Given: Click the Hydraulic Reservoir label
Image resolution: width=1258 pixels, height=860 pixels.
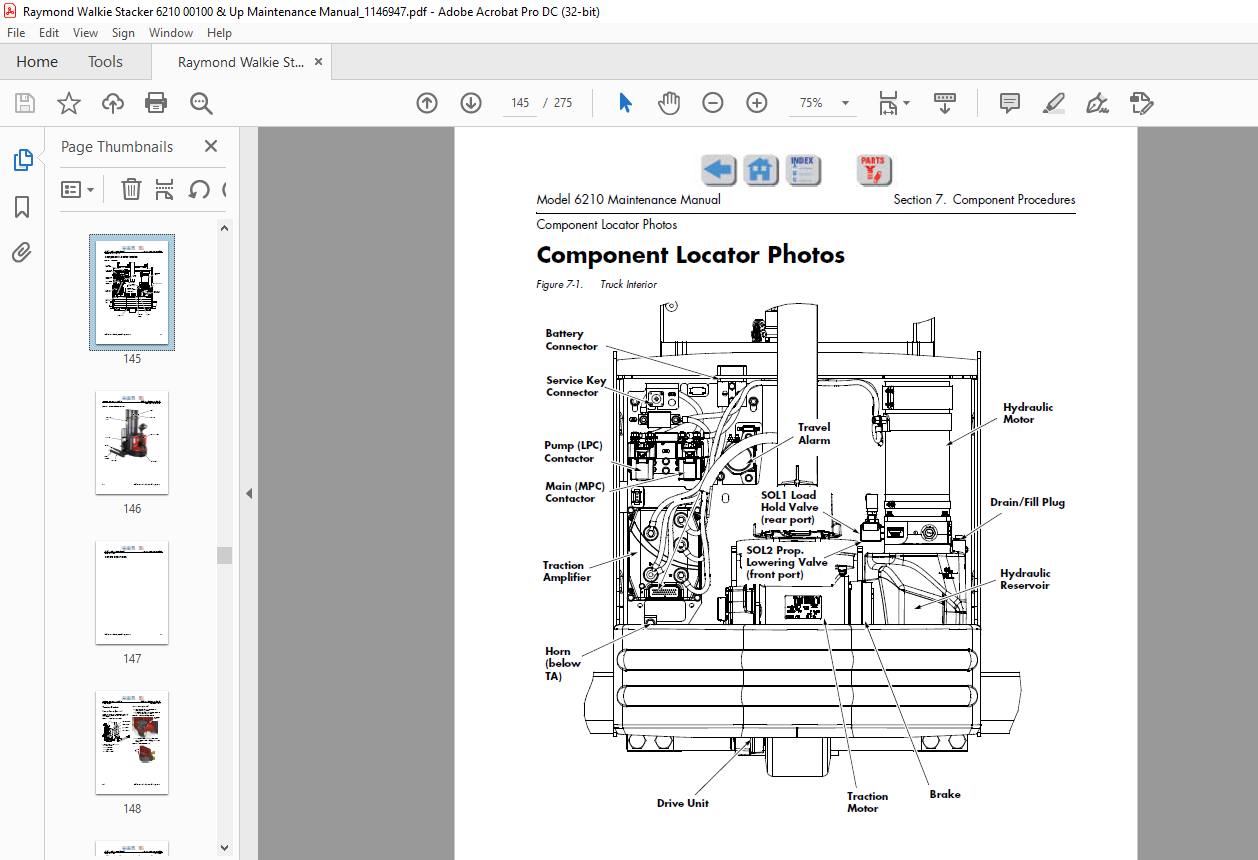Looking at the screenshot, I should click(1025, 579).
